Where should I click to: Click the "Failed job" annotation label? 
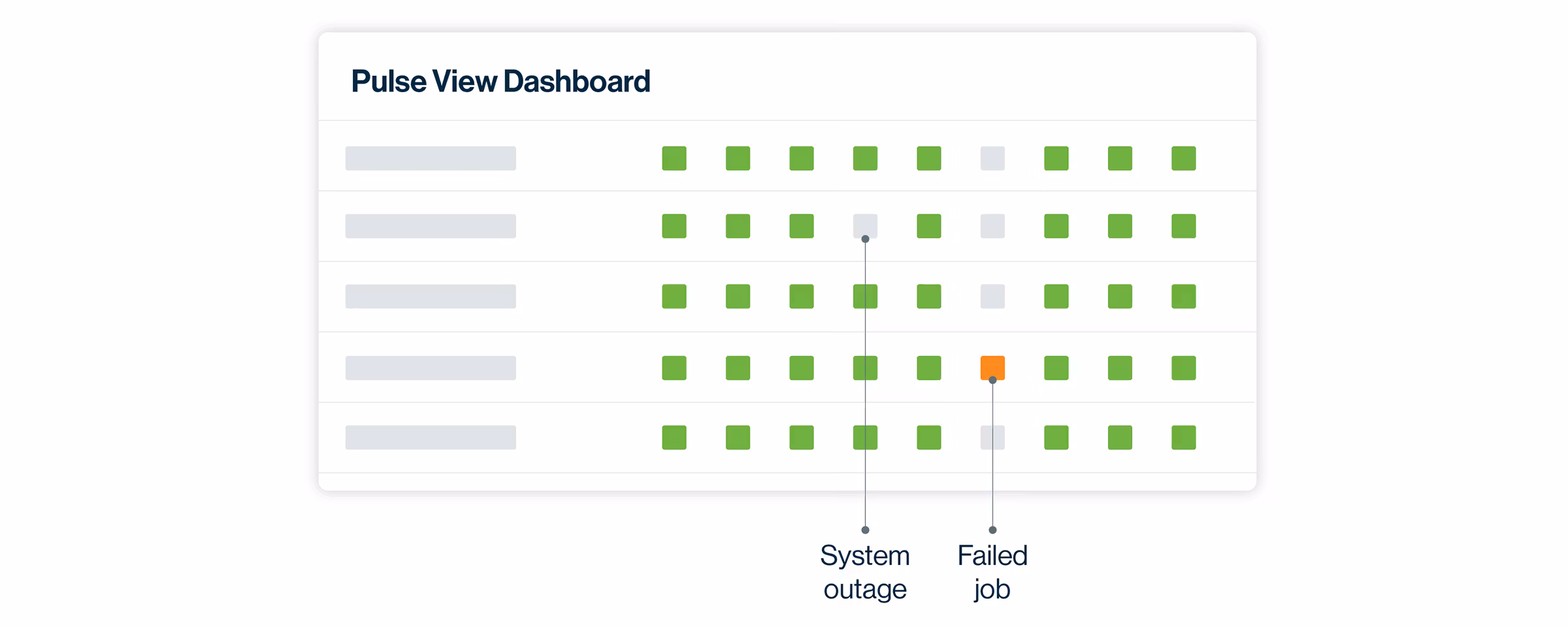click(x=992, y=572)
